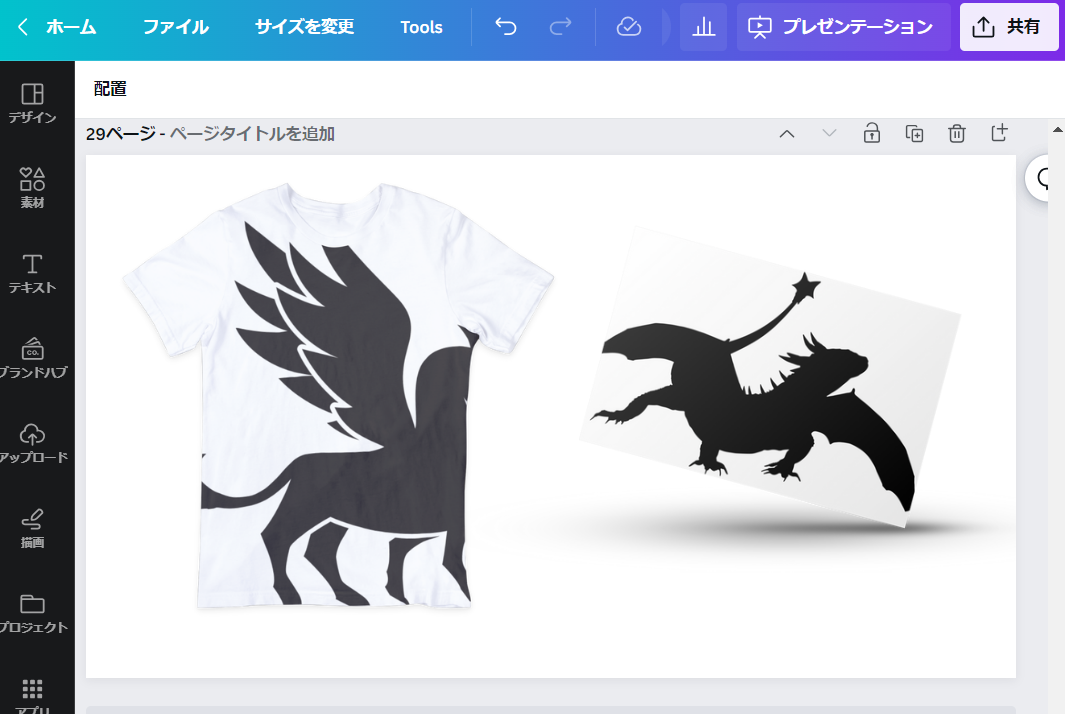Click the 共有 share button
The width and height of the screenshot is (1065, 714).
pos(1009,27)
